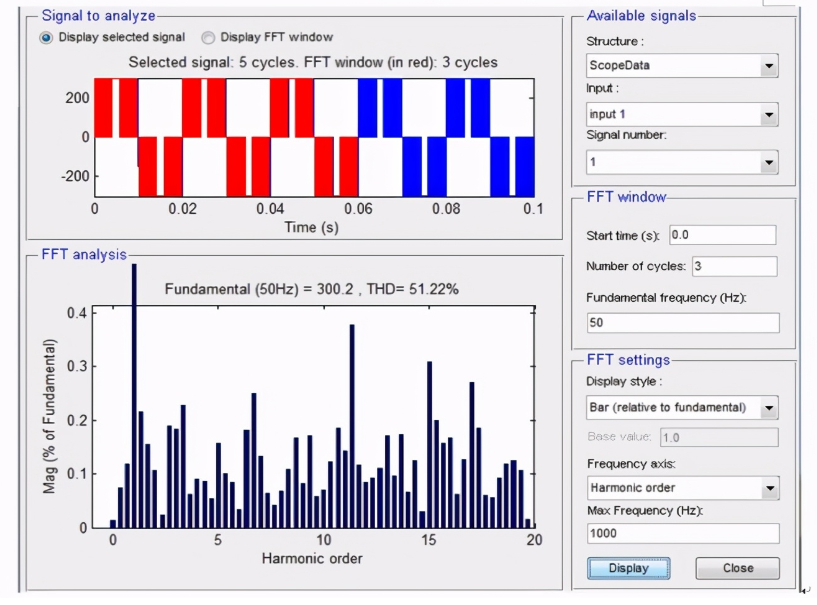Click the 'Signal to analyze' panel title

98,16
